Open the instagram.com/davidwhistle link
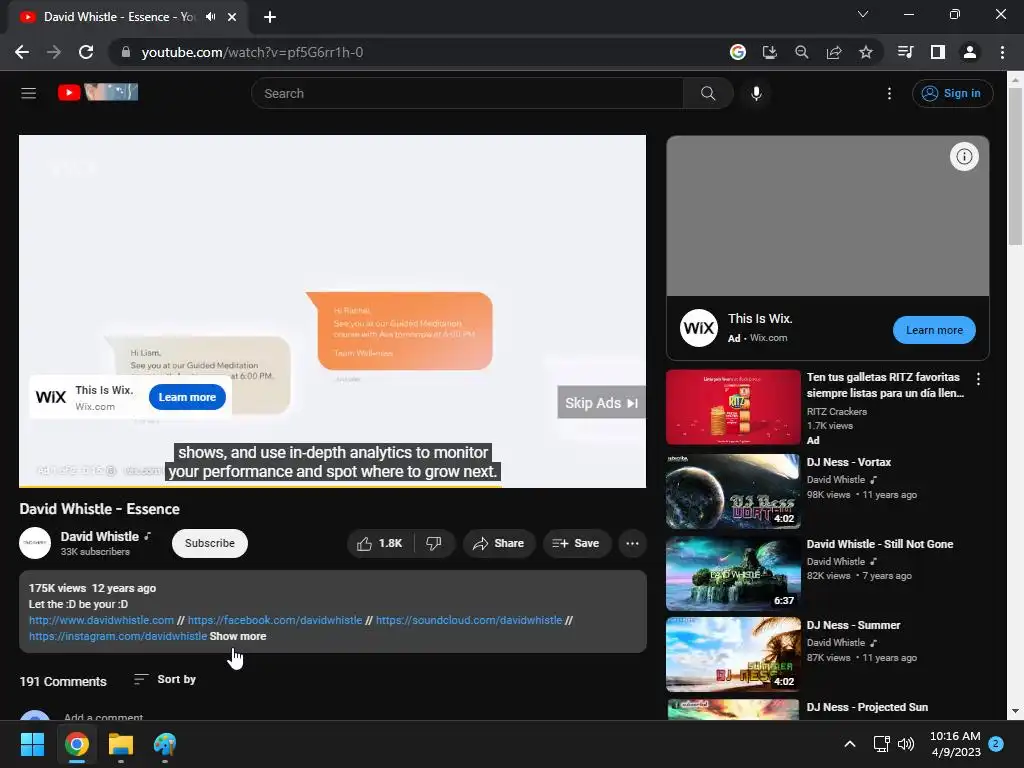Image resolution: width=1024 pixels, height=768 pixels. click(x=118, y=636)
